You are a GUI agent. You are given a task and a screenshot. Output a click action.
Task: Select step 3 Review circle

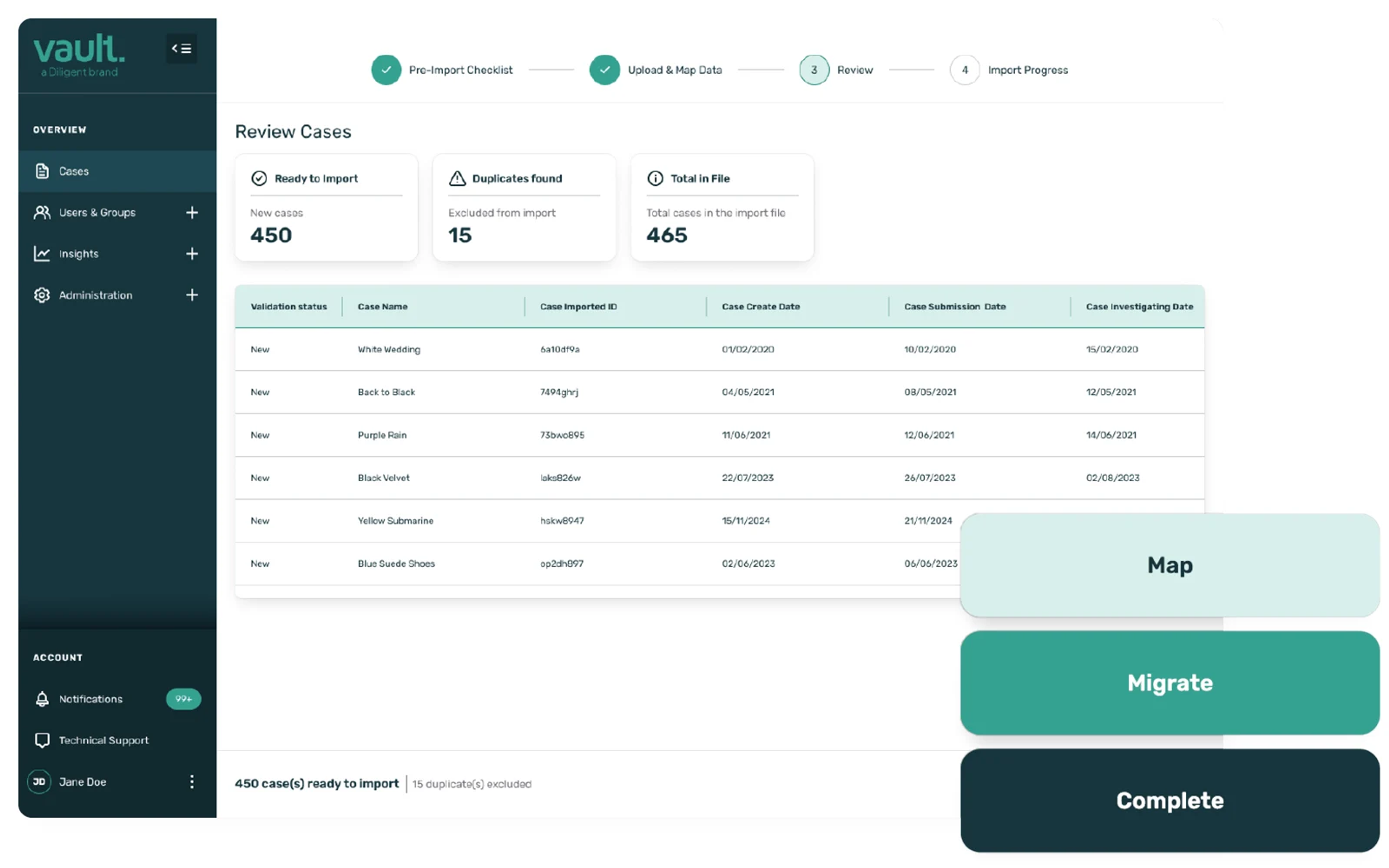(814, 70)
